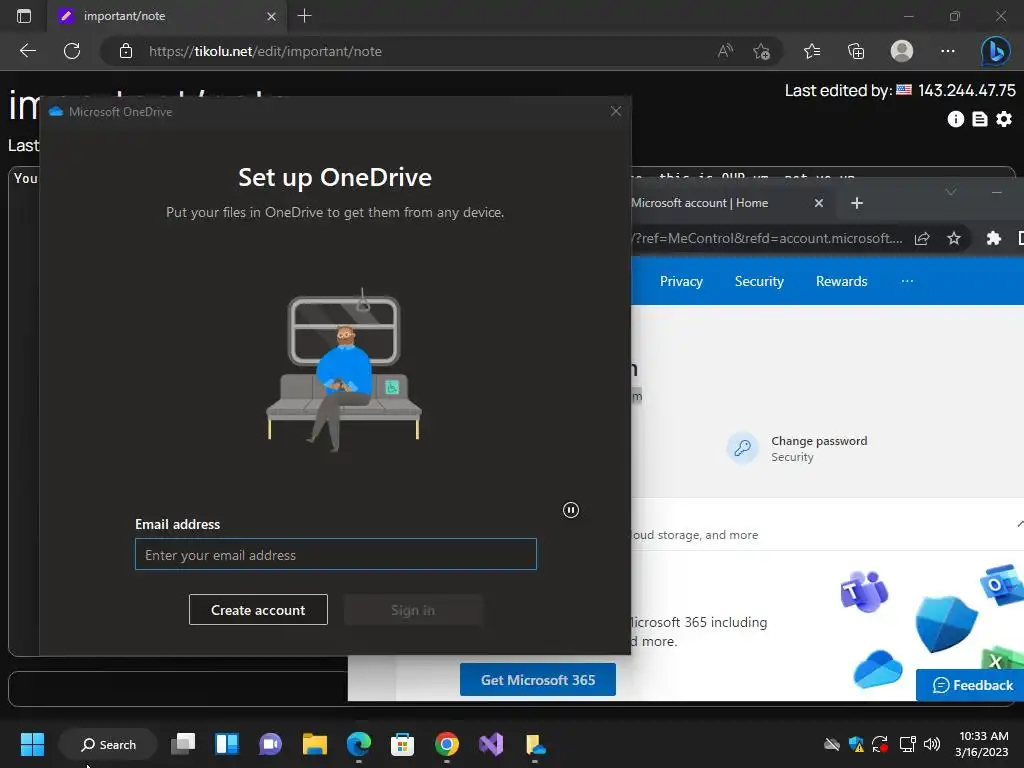The image size is (1024, 768).
Task: Pause the OneDrive setup animation
Action: [571, 510]
